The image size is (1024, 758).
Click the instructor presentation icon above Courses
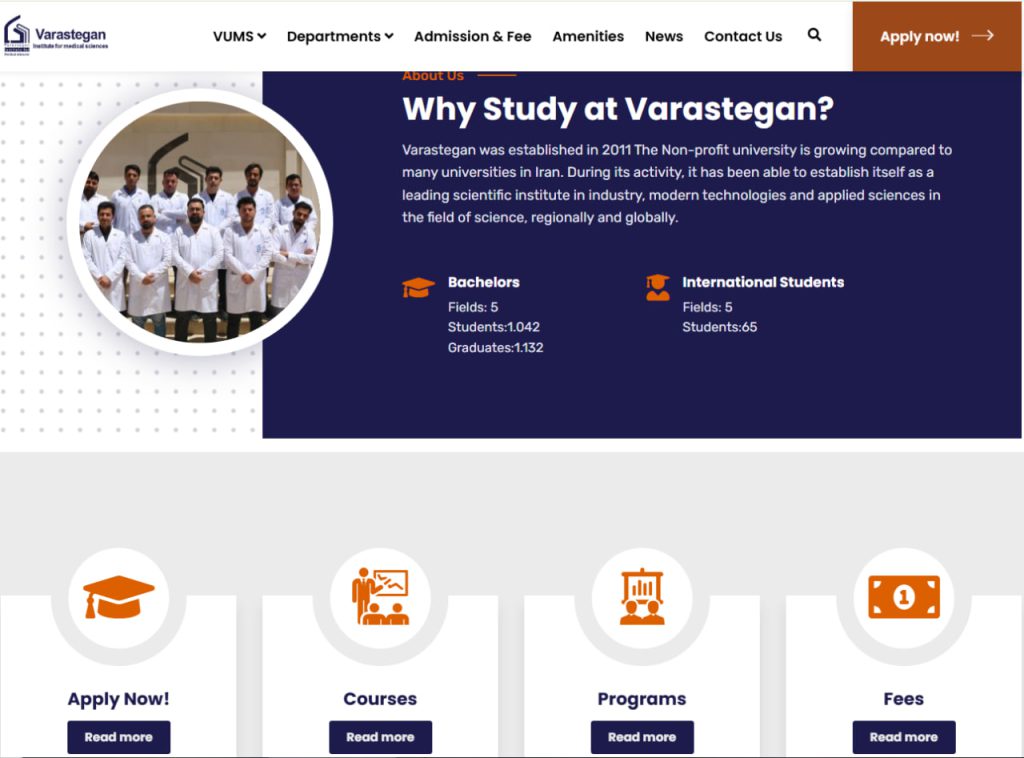click(x=380, y=597)
